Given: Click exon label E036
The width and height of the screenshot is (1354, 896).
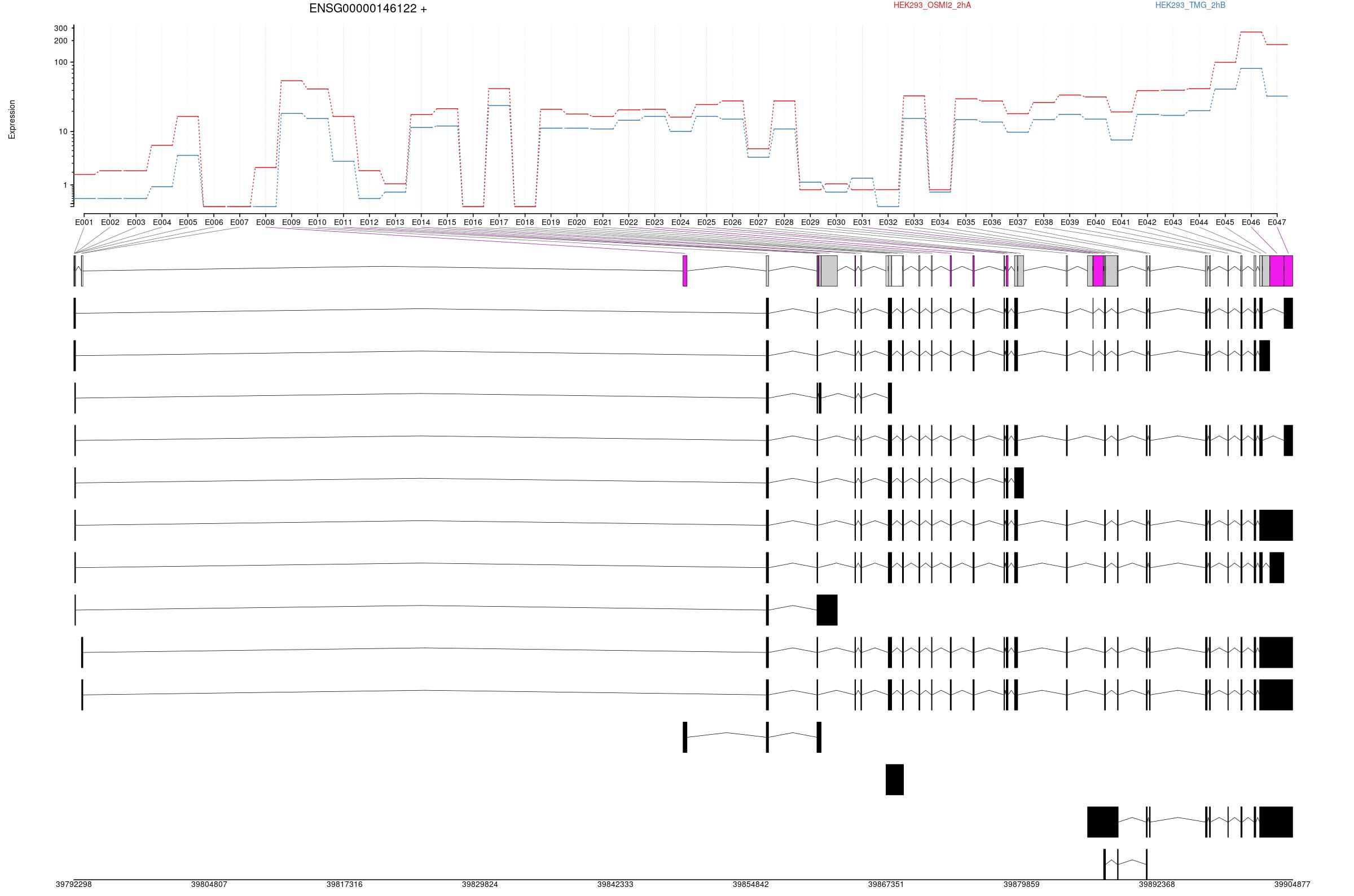Looking at the screenshot, I should tap(992, 222).
